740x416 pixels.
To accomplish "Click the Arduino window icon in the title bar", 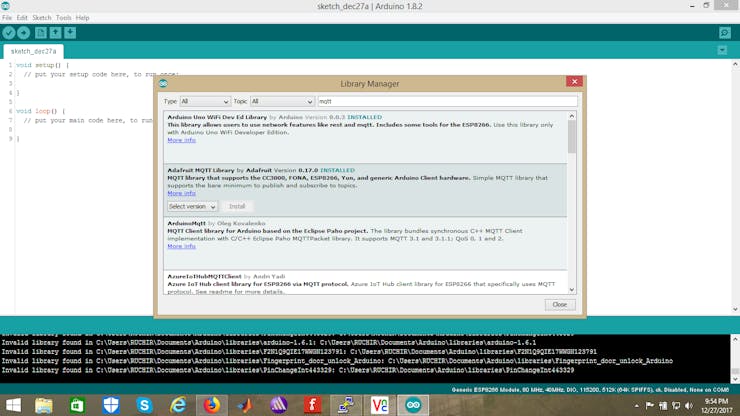I will (x=6, y=6).
